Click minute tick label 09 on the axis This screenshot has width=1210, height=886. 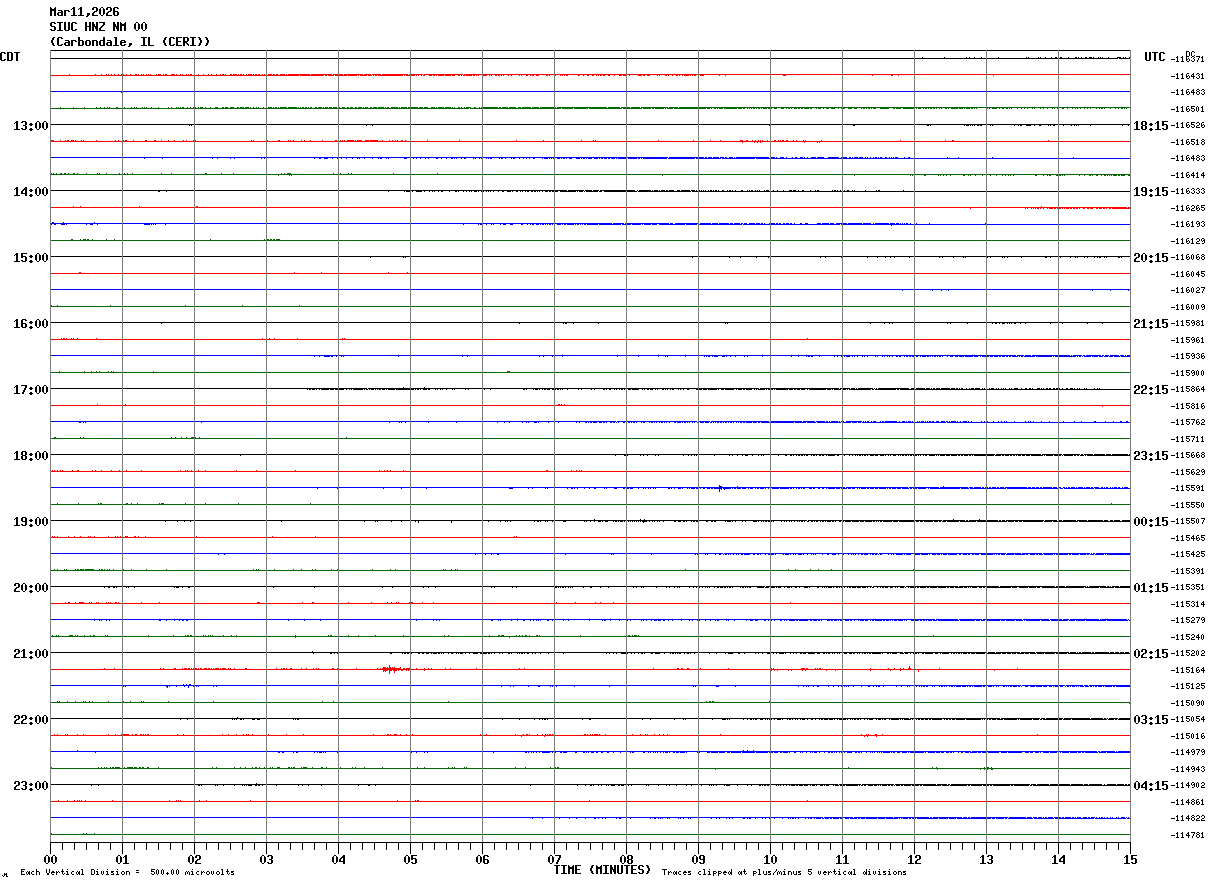[698, 859]
